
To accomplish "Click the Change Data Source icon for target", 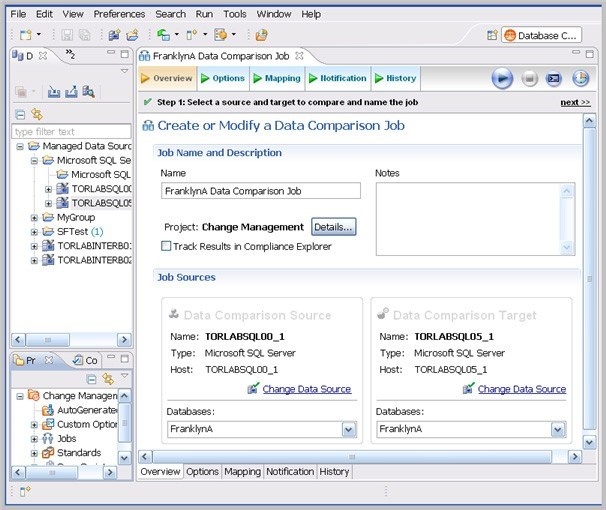I will coord(468,388).
